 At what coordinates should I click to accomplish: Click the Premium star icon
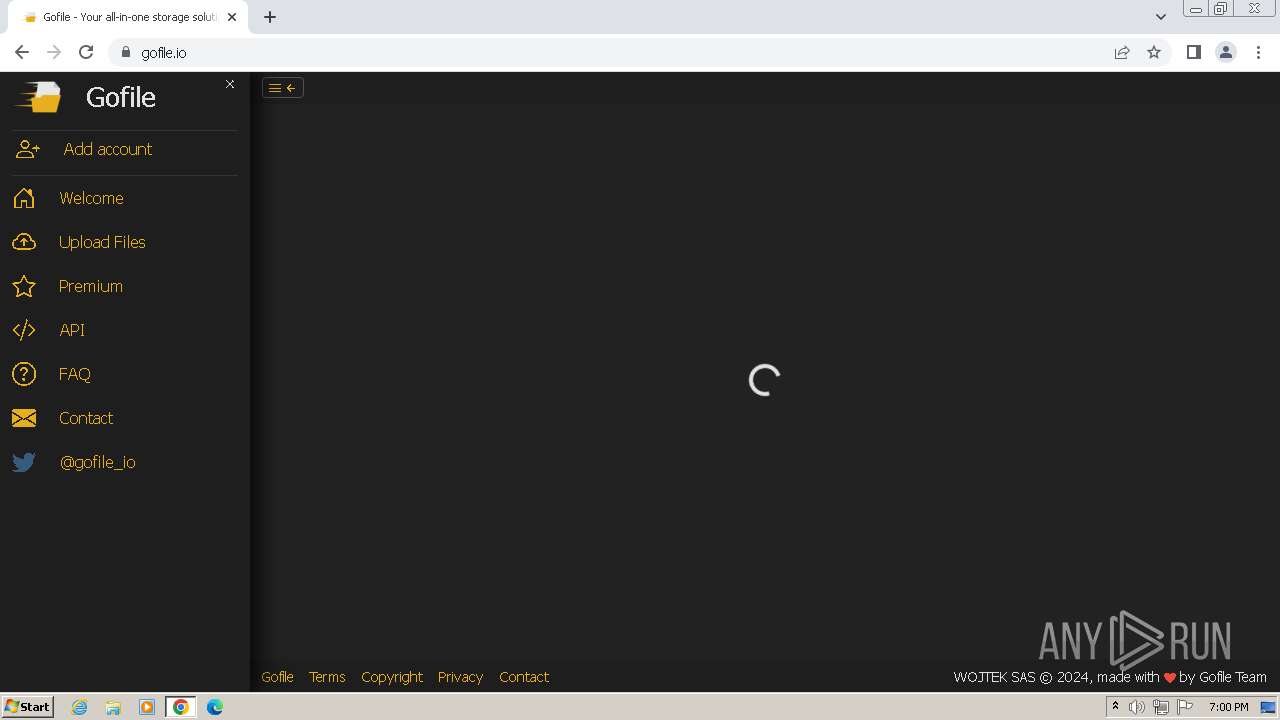(x=24, y=286)
